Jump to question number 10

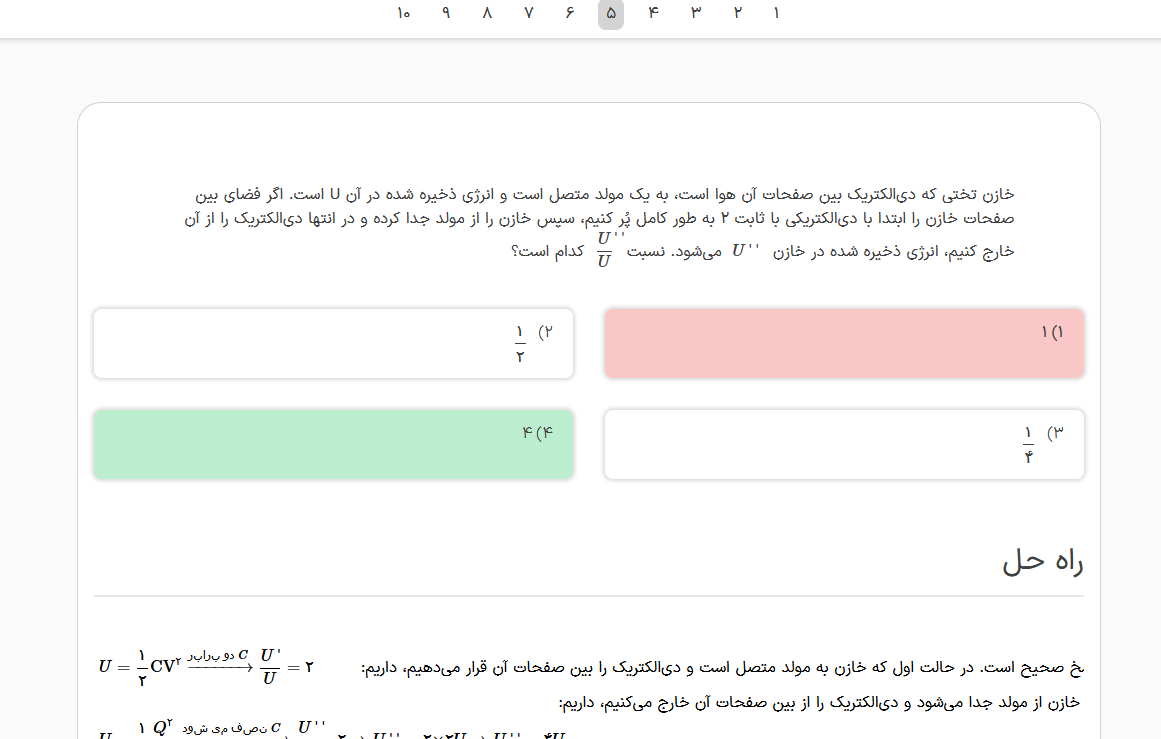coord(403,14)
